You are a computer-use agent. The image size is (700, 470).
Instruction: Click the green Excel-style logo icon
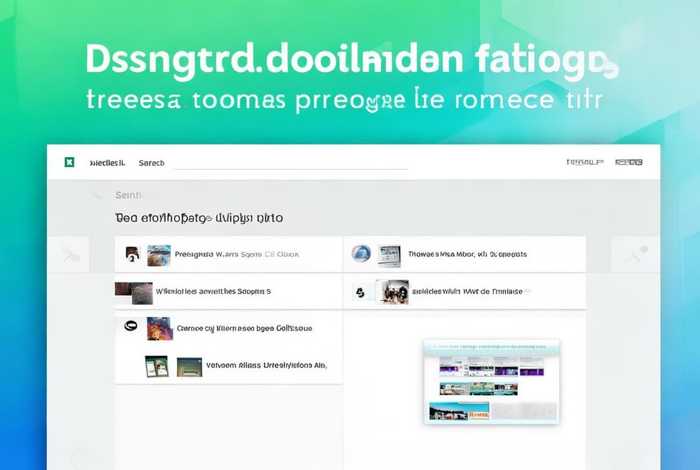pyautogui.click(x=70, y=161)
